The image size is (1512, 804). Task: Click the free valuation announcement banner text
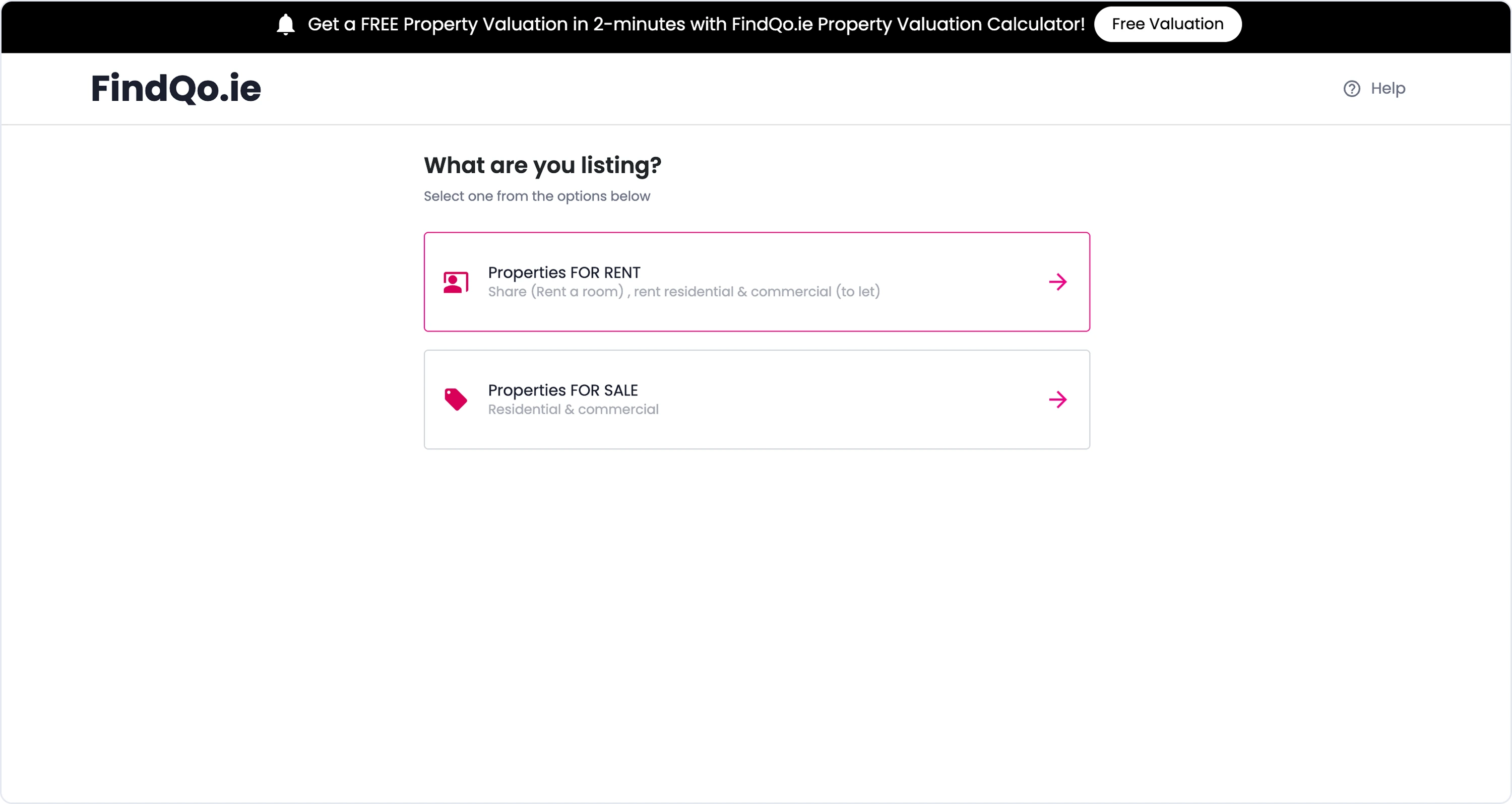point(696,24)
